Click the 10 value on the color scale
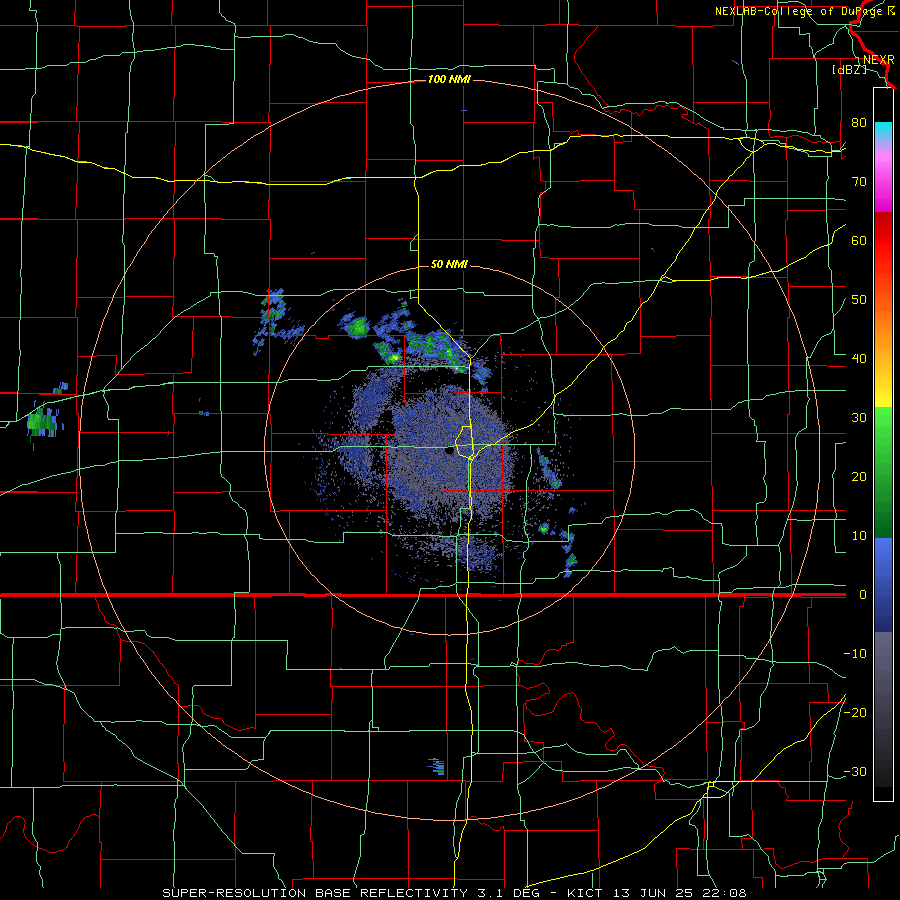The height and width of the screenshot is (900, 900). tap(859, 536)
